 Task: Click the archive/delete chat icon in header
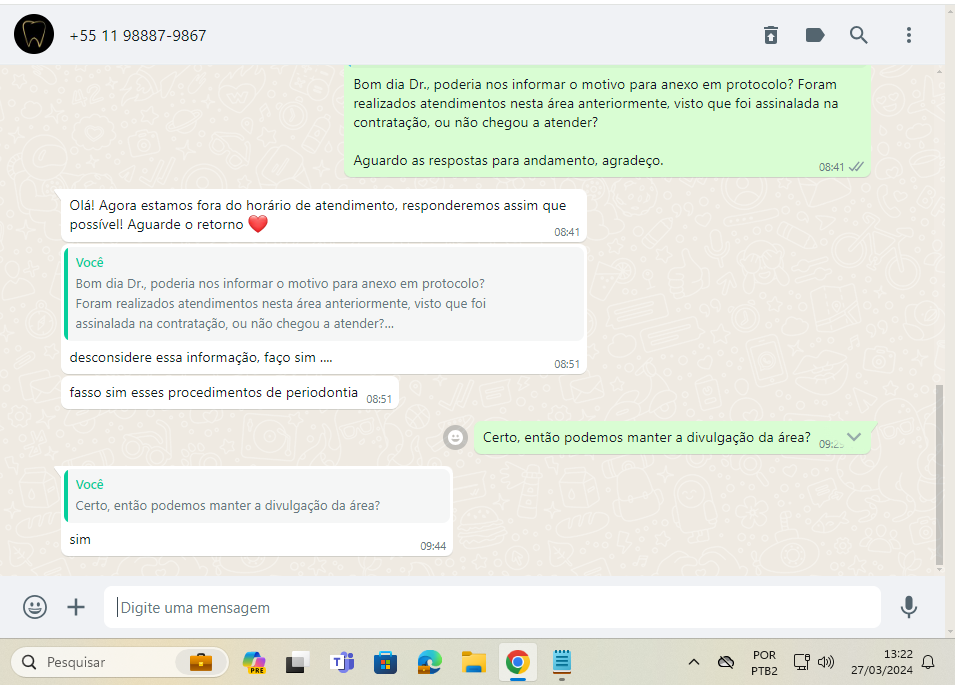point(770,35)
